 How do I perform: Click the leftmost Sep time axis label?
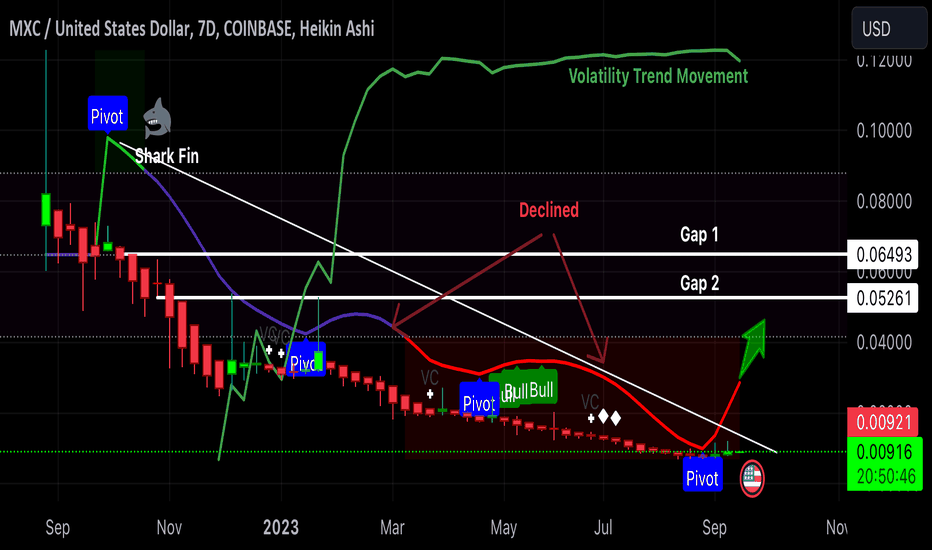[x=58, y=527]
